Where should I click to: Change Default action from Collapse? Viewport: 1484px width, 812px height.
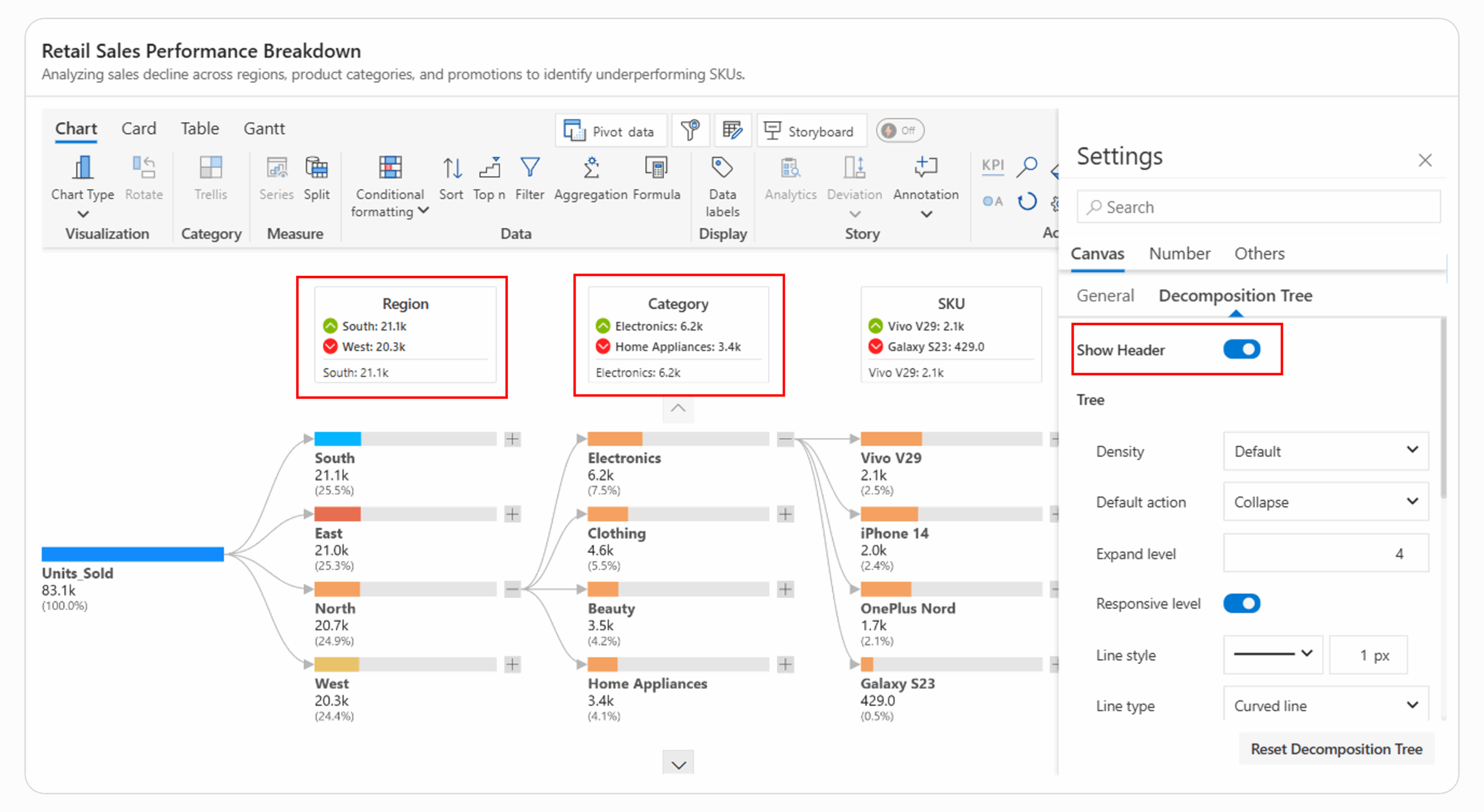(x=1326, y=502)
